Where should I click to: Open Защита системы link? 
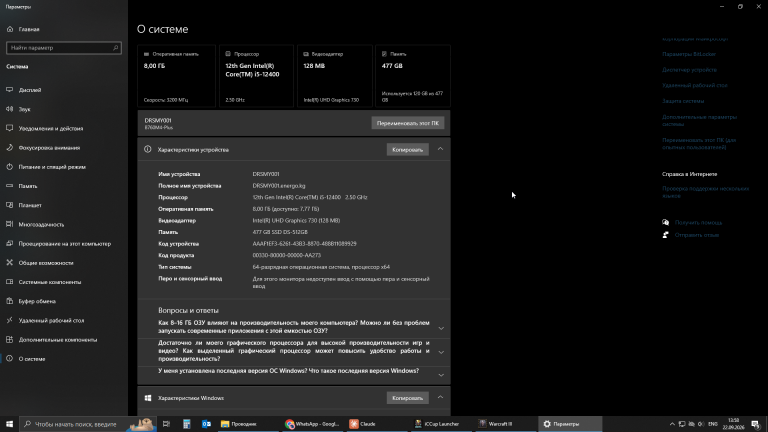(x=683, y=101)
